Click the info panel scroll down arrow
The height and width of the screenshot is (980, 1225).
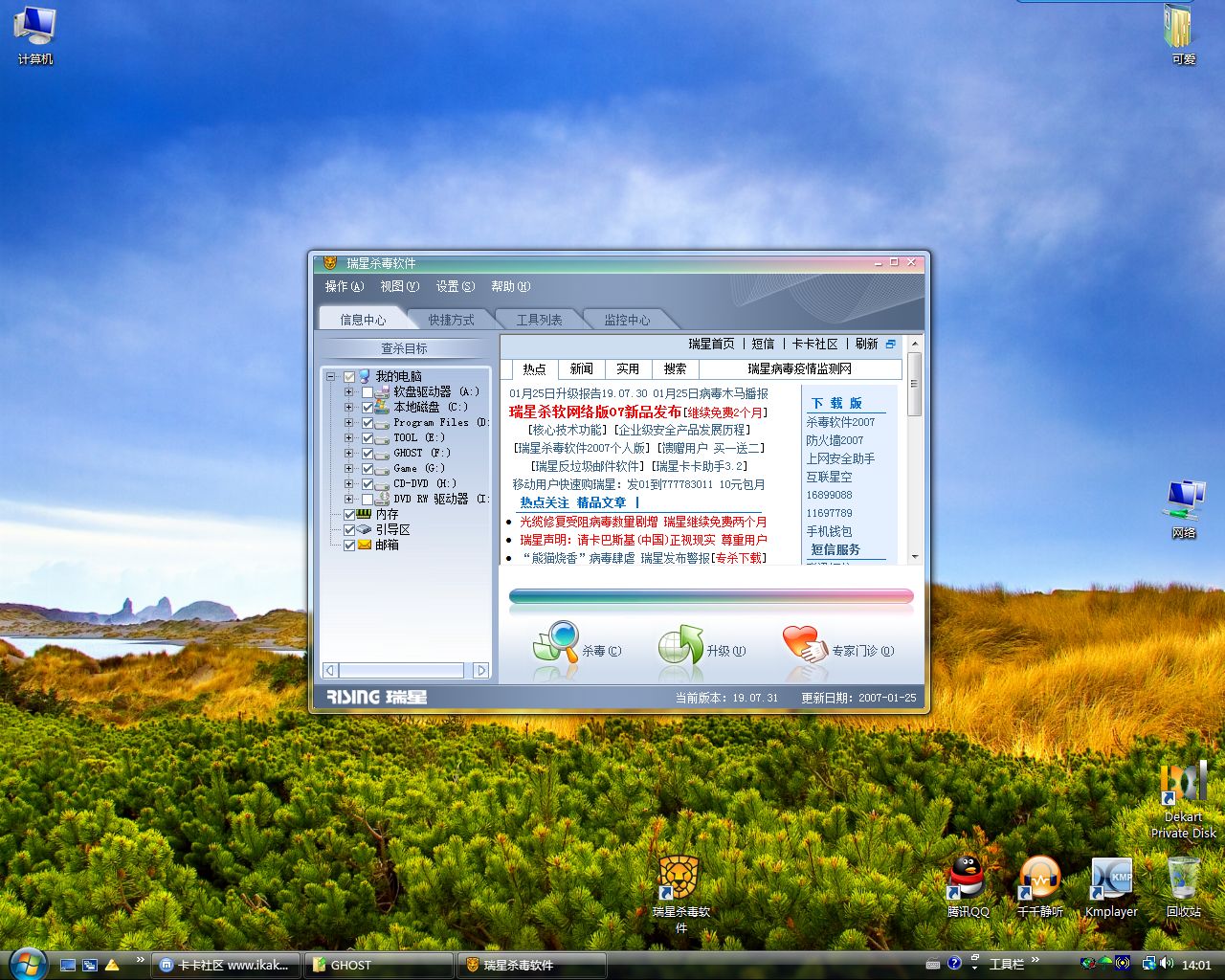tap(915, 556)
